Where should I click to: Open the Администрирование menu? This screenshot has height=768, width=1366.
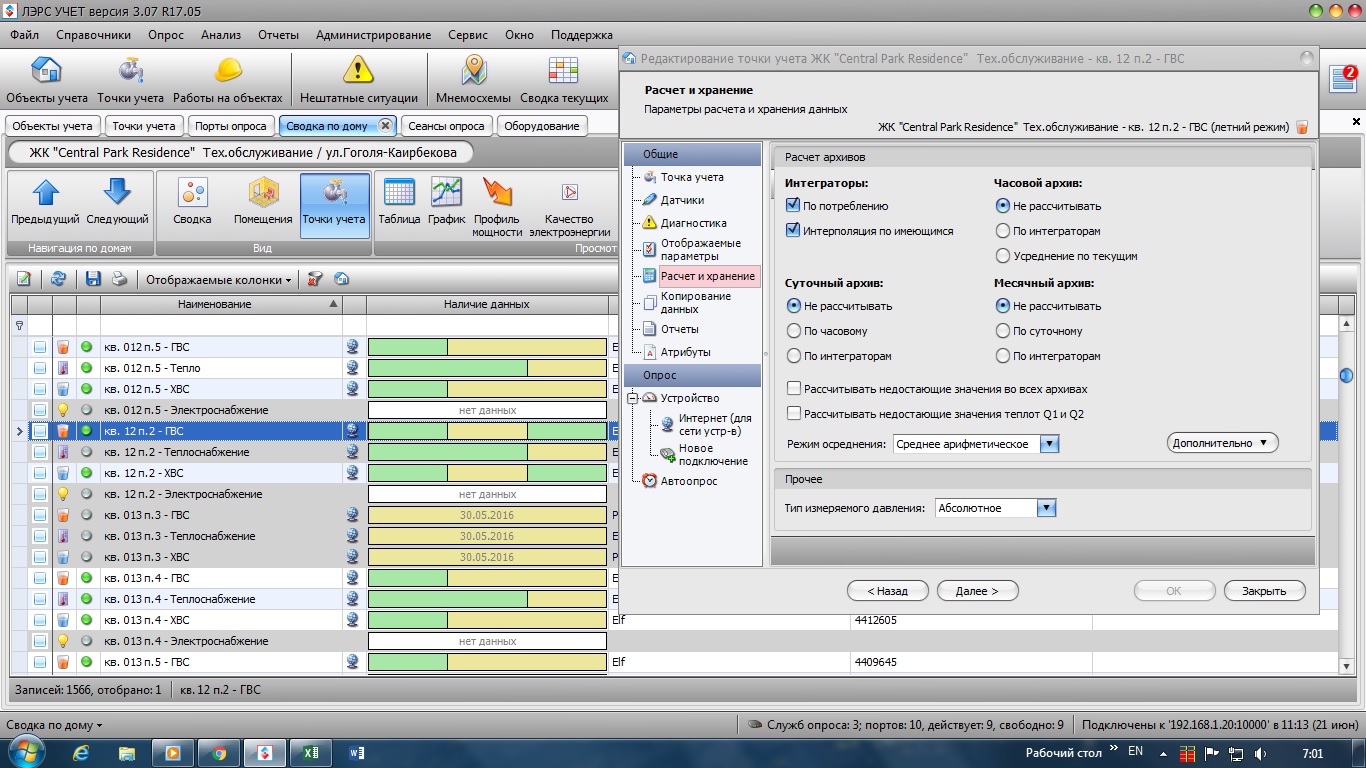click(373, 35)
